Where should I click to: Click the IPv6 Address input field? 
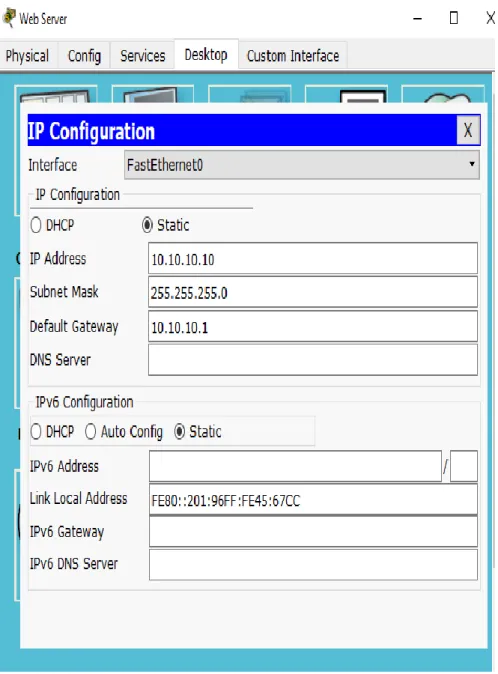point(295,466)
